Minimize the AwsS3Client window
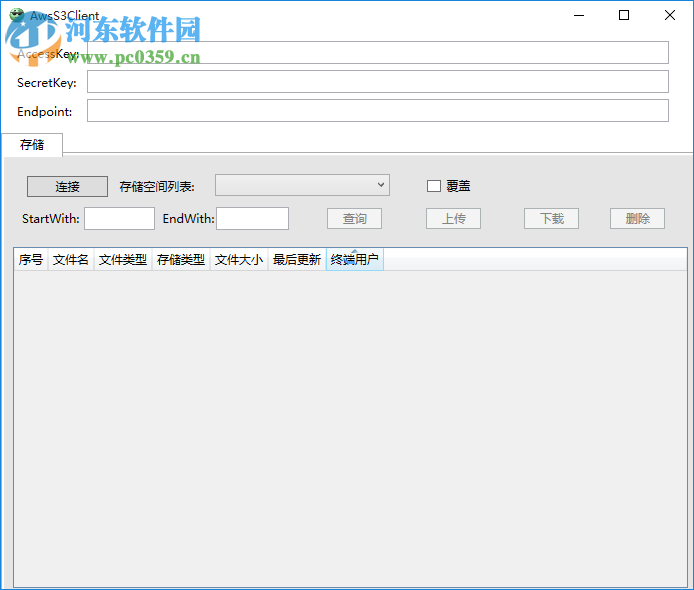The height and width of the screenshot is (590, 694). coord(579,15)
